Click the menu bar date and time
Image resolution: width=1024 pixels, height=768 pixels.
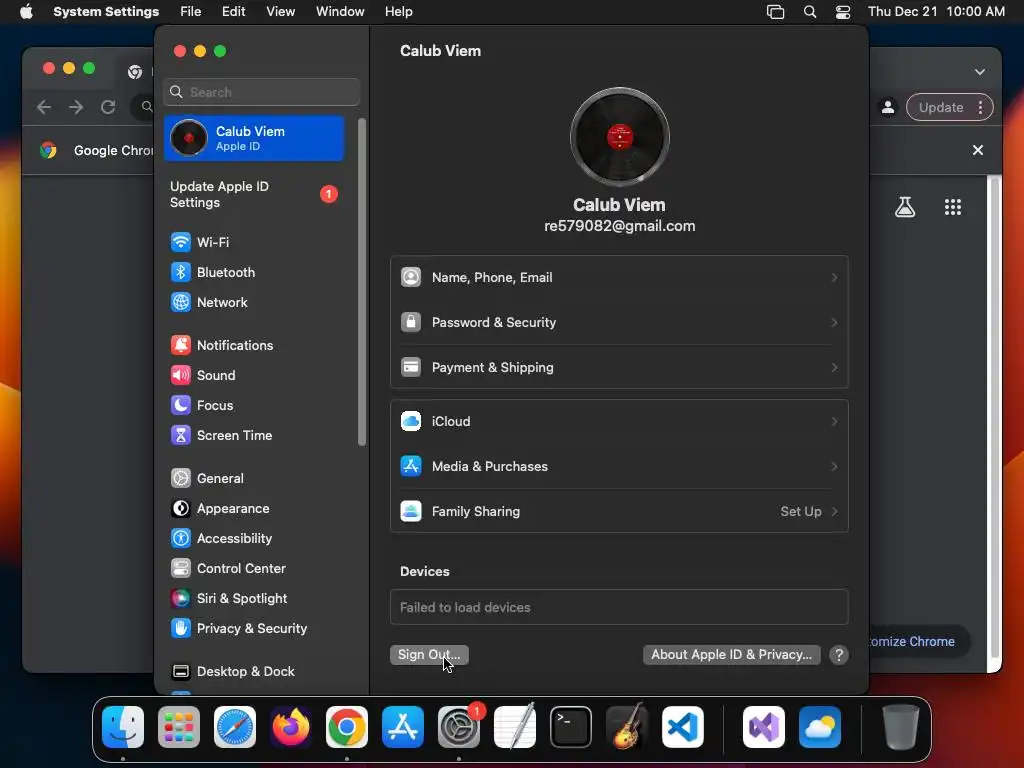coord(936,12)
